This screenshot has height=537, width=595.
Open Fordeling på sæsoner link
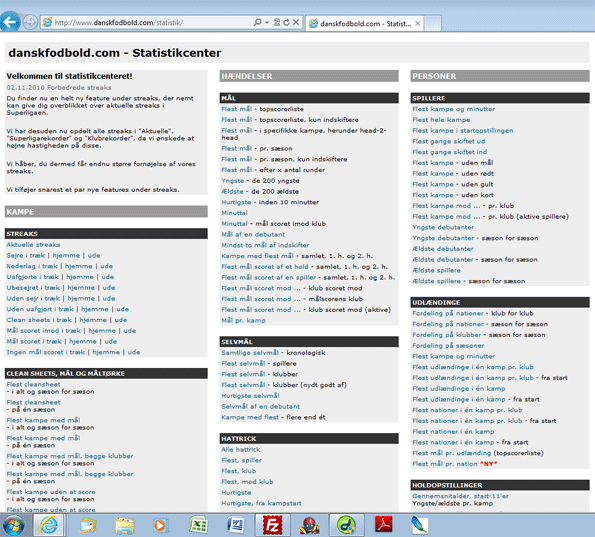pyautogui.click(x=448, y=346)
